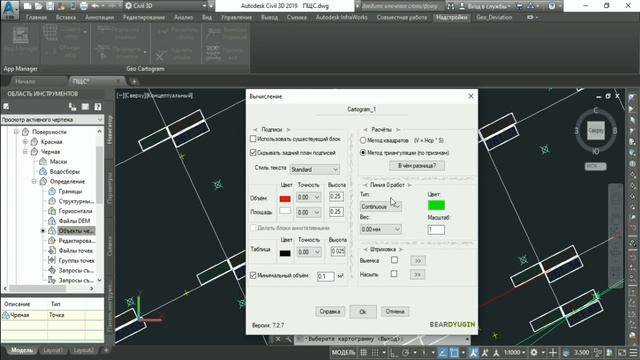Toggle the highlighted 2D object snap icon

(x=454, y=352)
